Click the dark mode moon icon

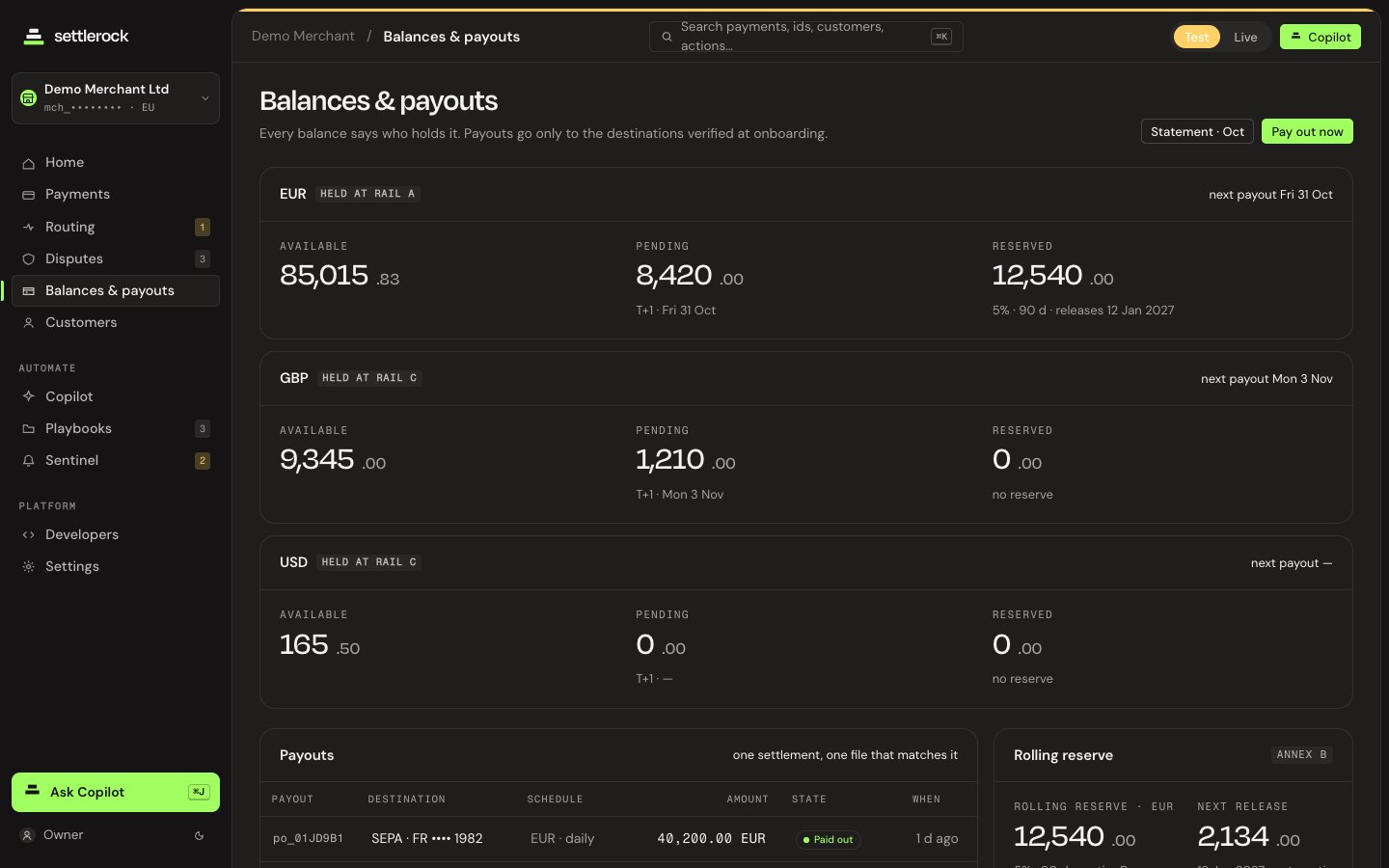click(200, 836)
